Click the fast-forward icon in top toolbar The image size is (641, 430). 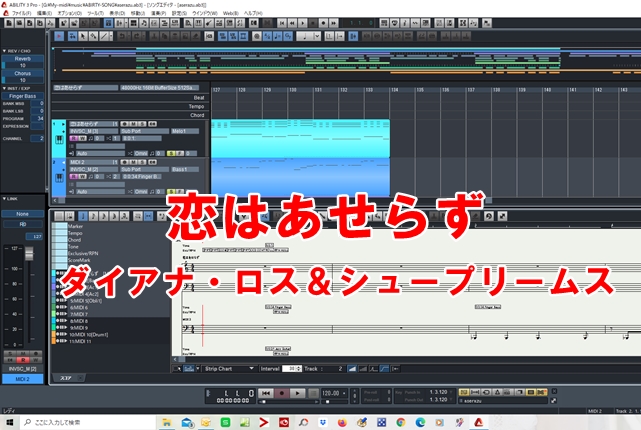coord(333,23)
